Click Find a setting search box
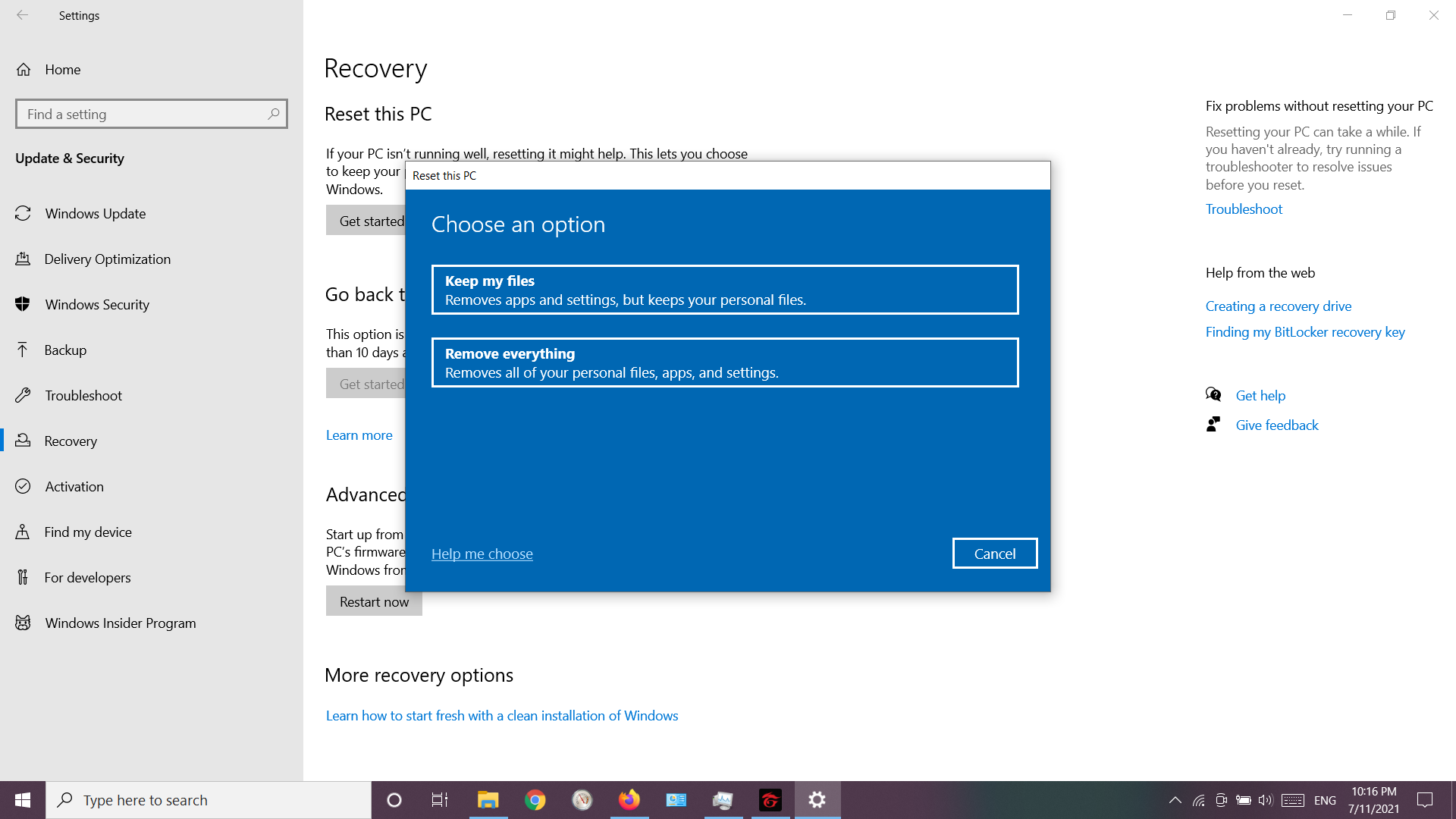The height and width of the screenshot is (819, 1456). click(x=144, y=115)
